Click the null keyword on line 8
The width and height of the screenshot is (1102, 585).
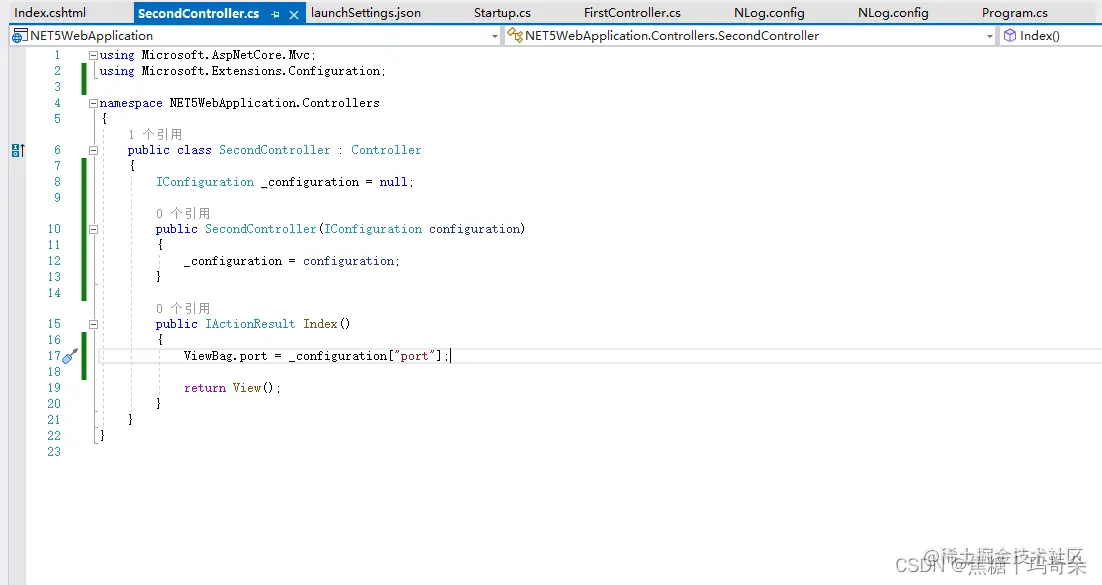click(x=393, y=181)
